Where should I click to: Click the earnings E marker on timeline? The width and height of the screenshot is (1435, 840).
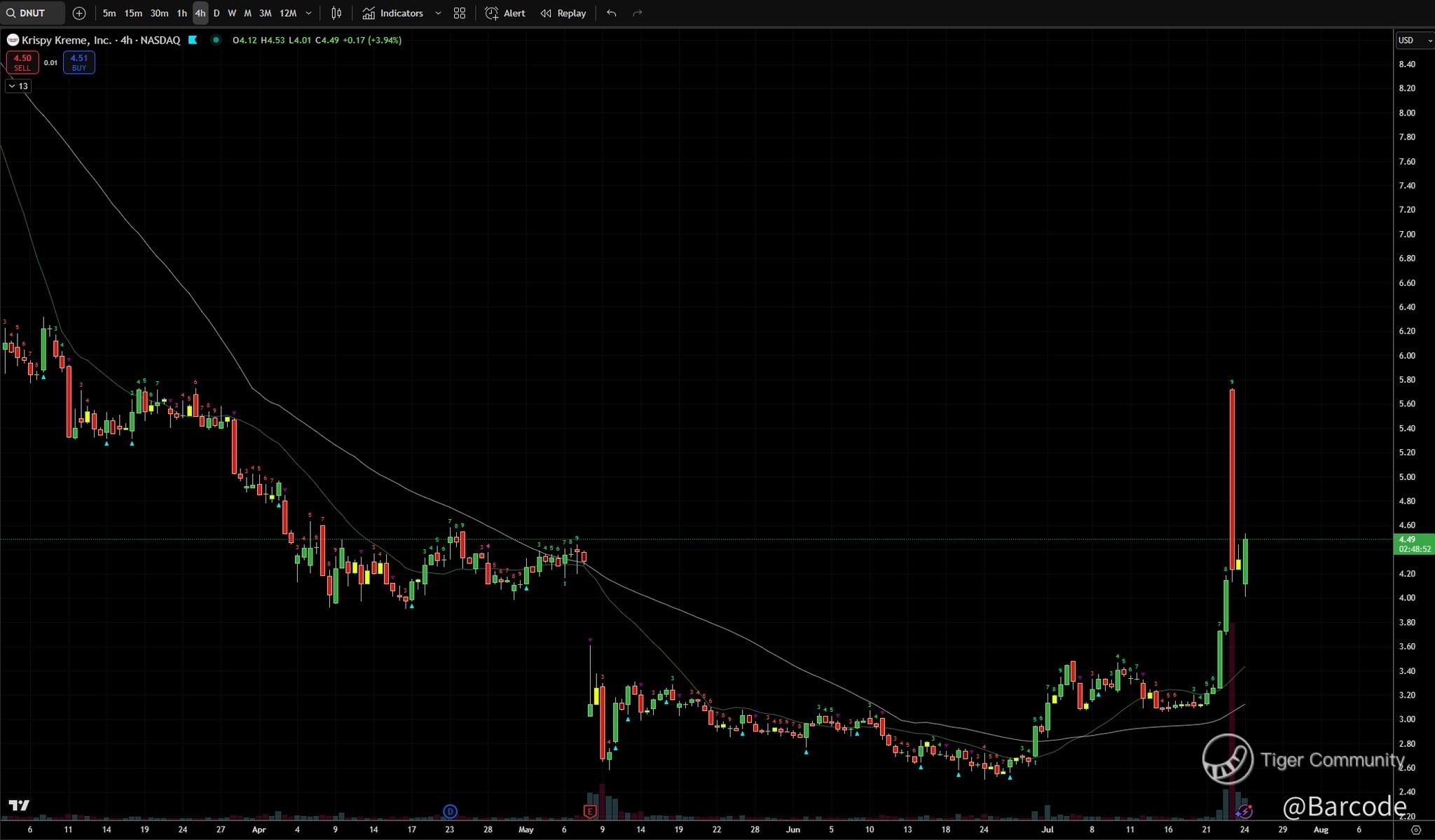(590, 811)
